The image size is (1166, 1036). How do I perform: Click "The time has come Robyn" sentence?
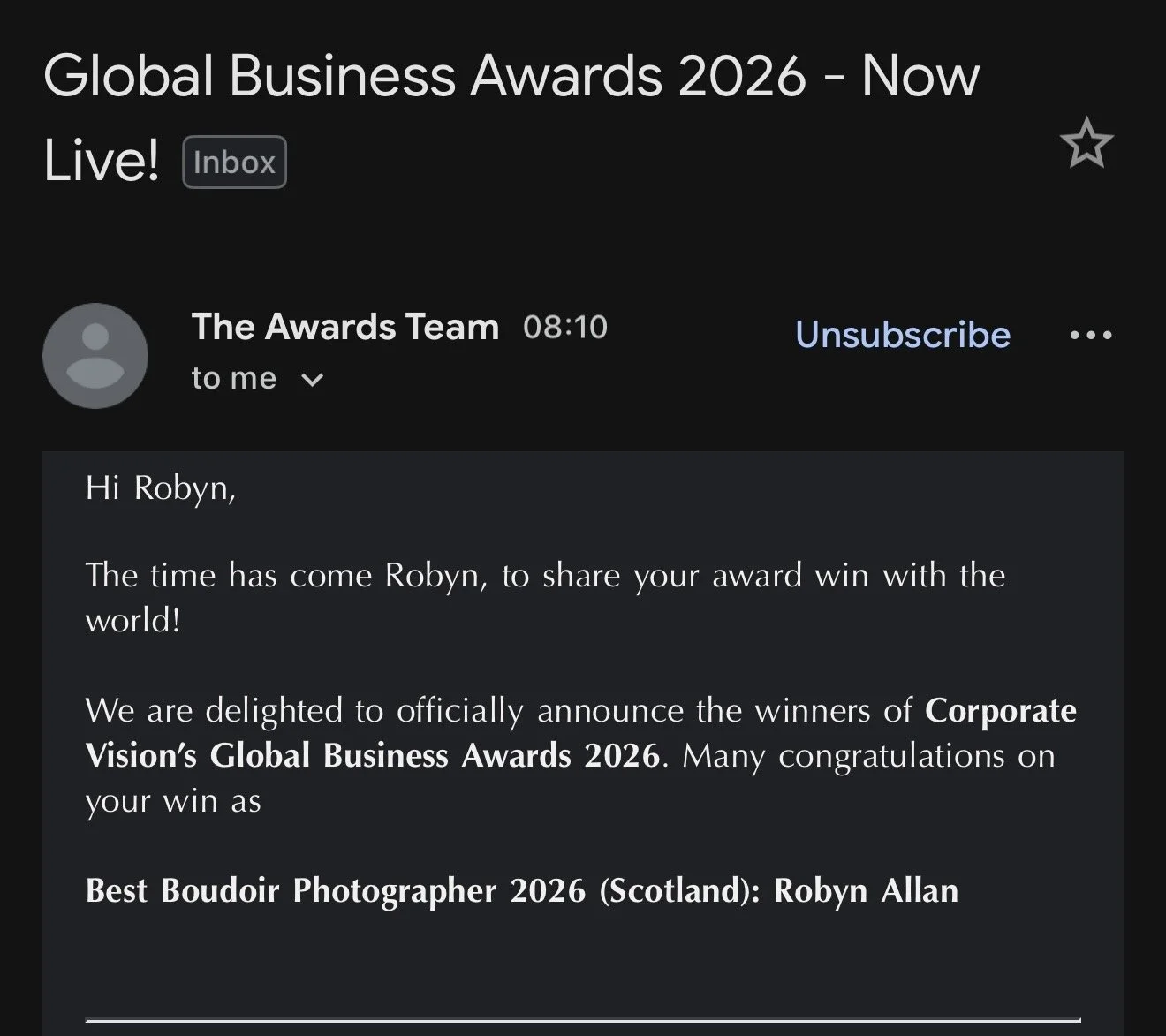(x=285, y=576)
